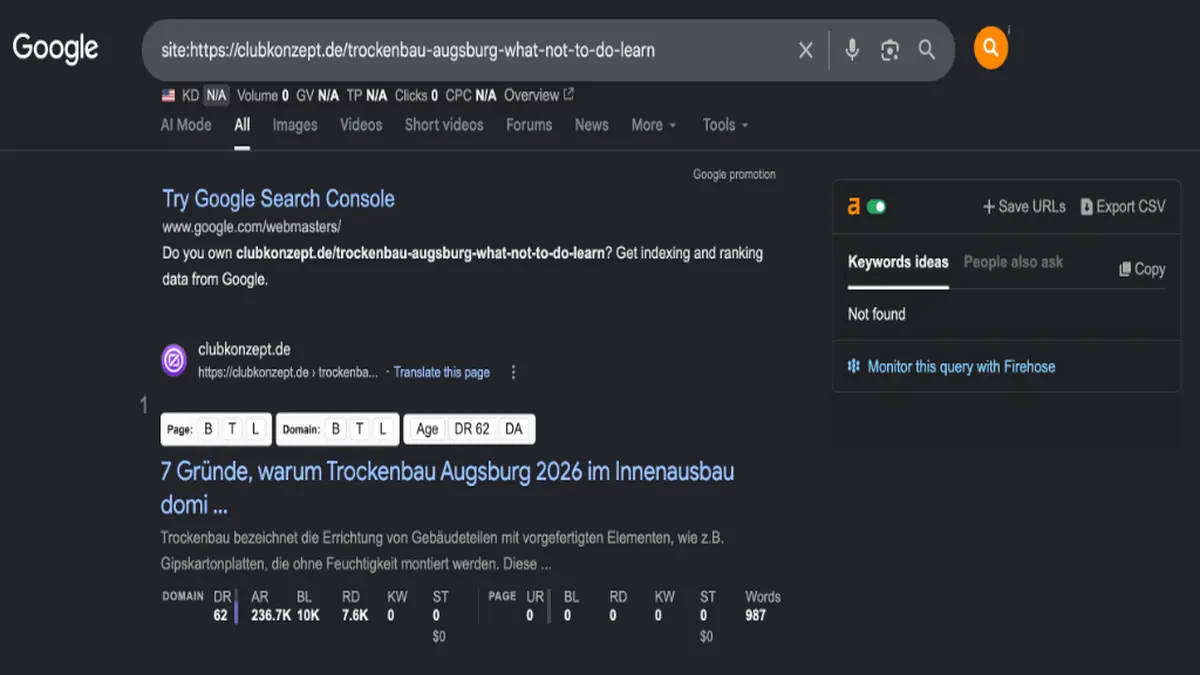1200x675 pixels.
Task: Open the Overview external link
Action: (x=539, y=96)
